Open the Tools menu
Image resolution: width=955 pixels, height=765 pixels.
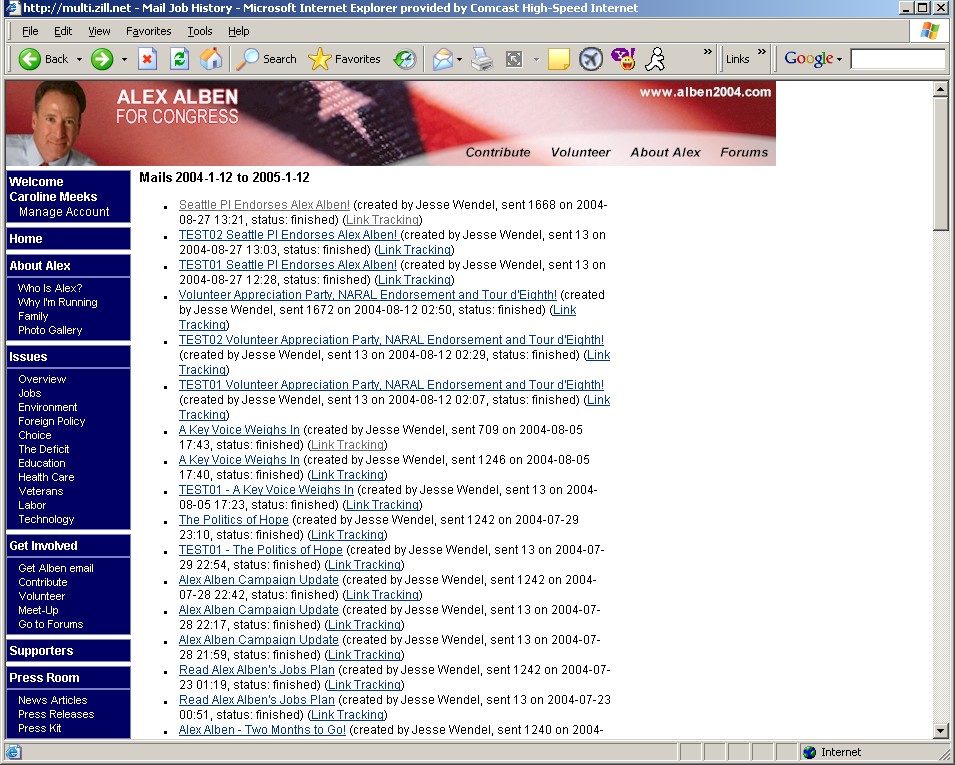[x=200, y=31]
